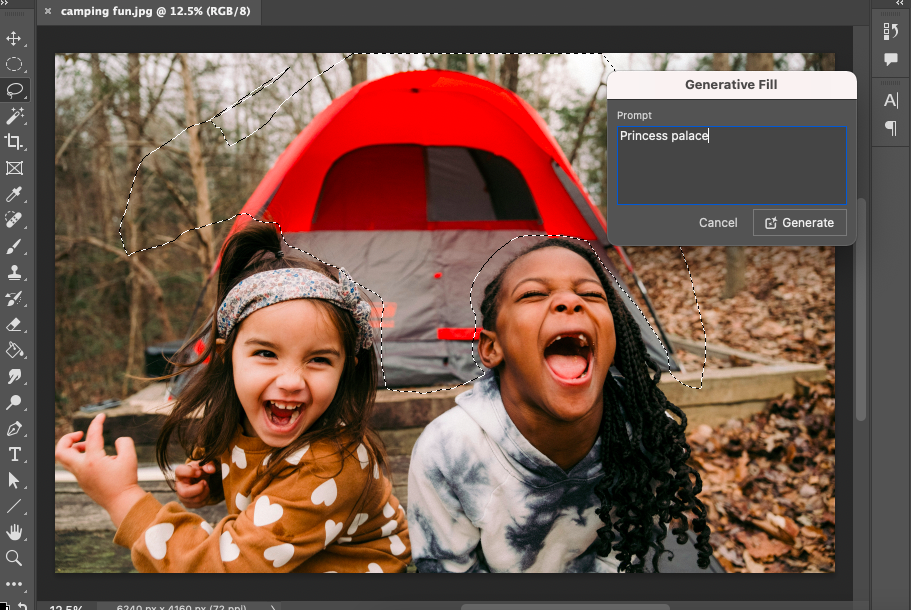Activate the Crop tool
The width and height of the screenshot is (911, 610).
pyautogui.click(x=15, y=143)
